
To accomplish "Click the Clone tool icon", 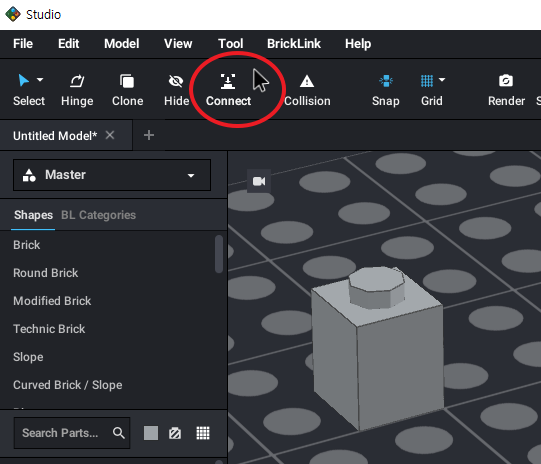I will click(127, 81).
